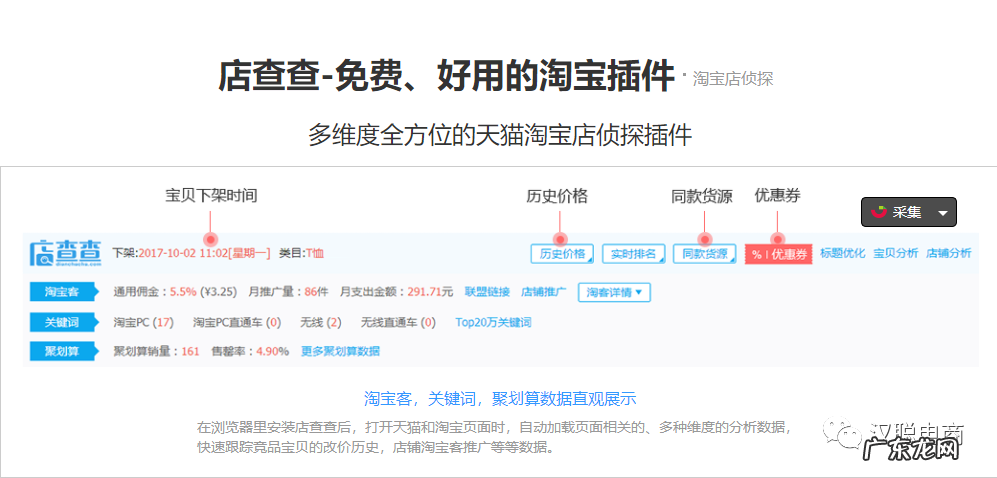Click the 淘宝店侦探 subtitle text

[732, 79]
